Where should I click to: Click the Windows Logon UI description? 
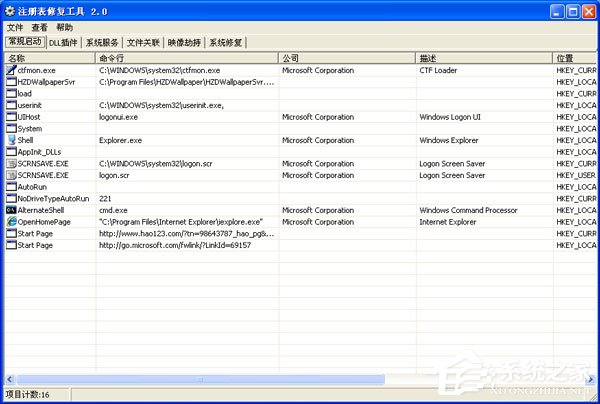[450, 117]
